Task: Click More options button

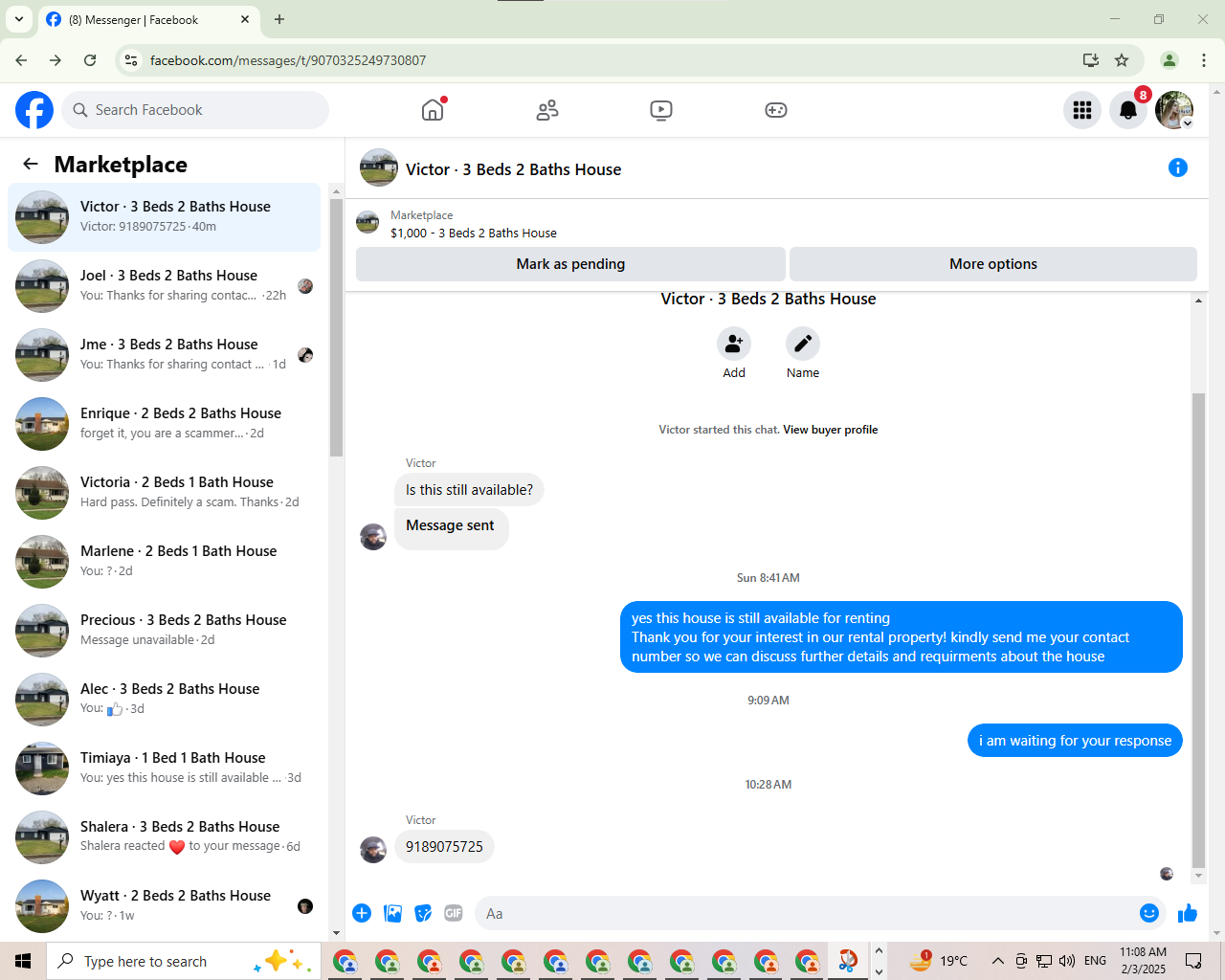Action: point(993,264)
